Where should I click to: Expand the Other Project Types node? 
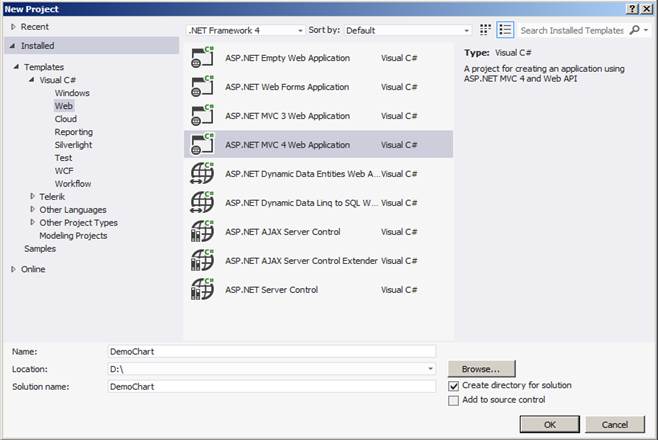pos(32,222)
